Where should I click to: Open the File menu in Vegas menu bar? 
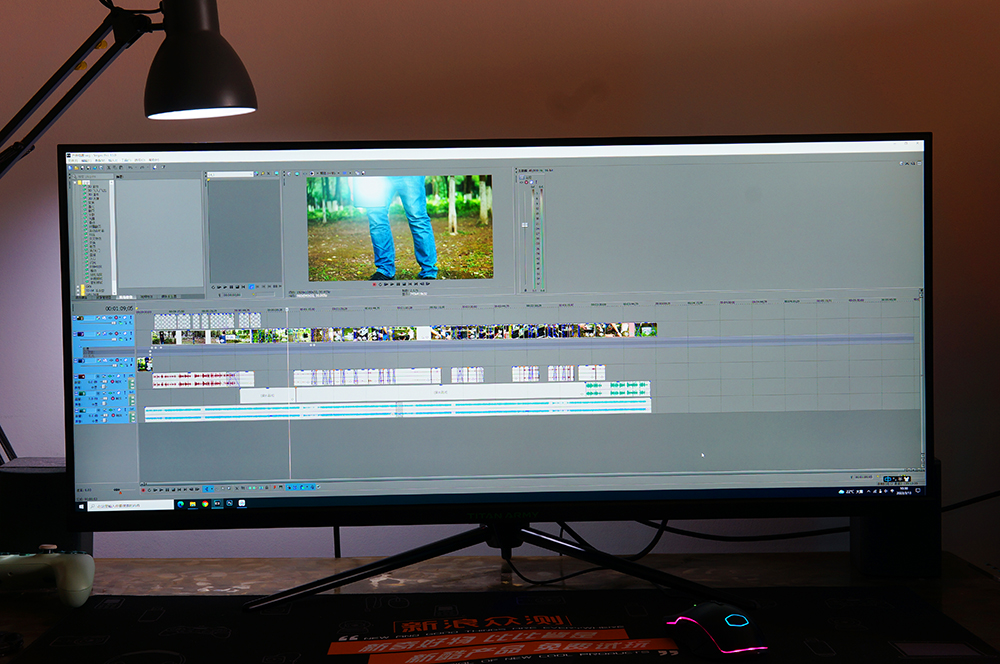pos(72,160)
